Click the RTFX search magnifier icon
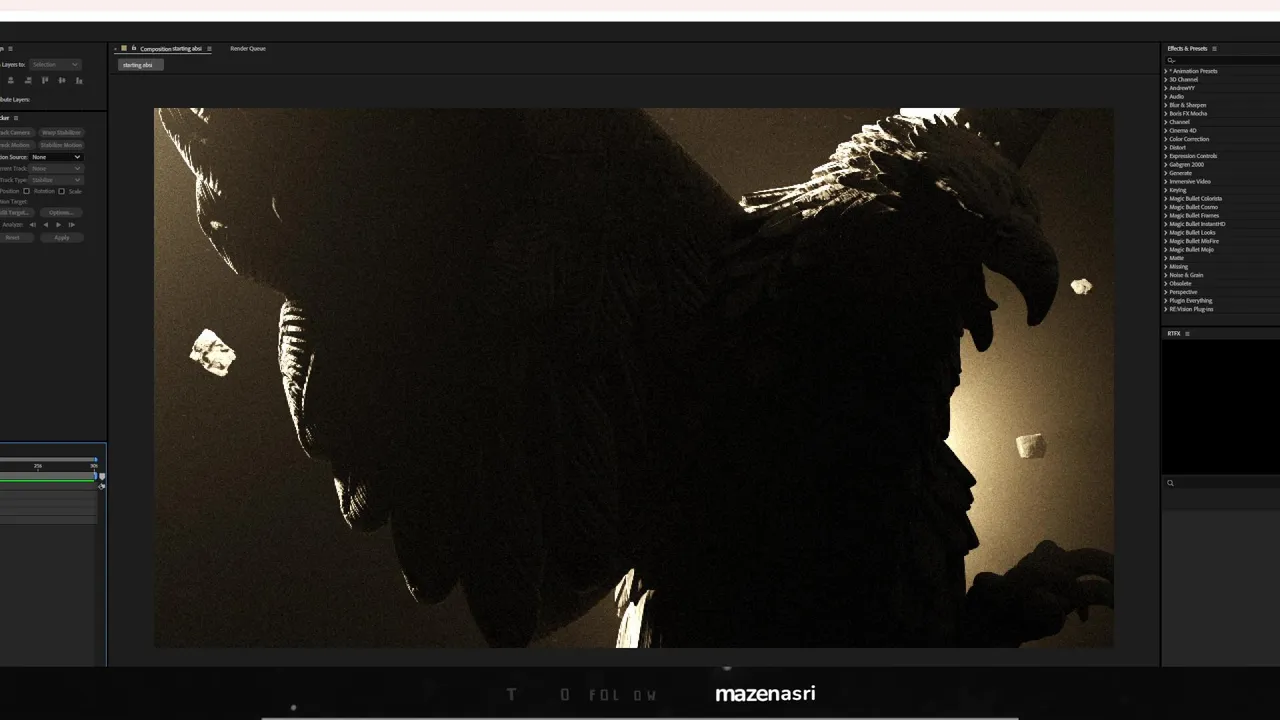Image resolution: width=1280 pixels, height=720 pixels. pyautogui.click(x=1171, y=483)
